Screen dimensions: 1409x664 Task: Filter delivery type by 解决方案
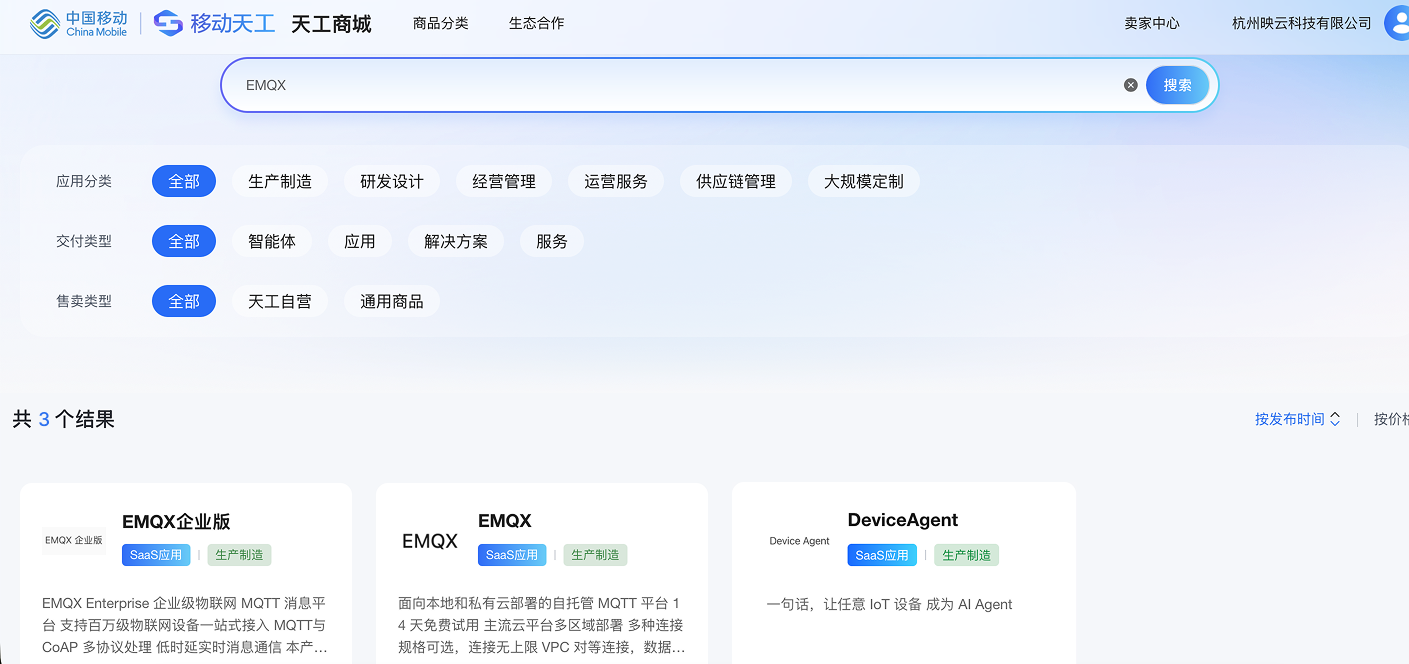pyautogui.click(x=456, y=241)
